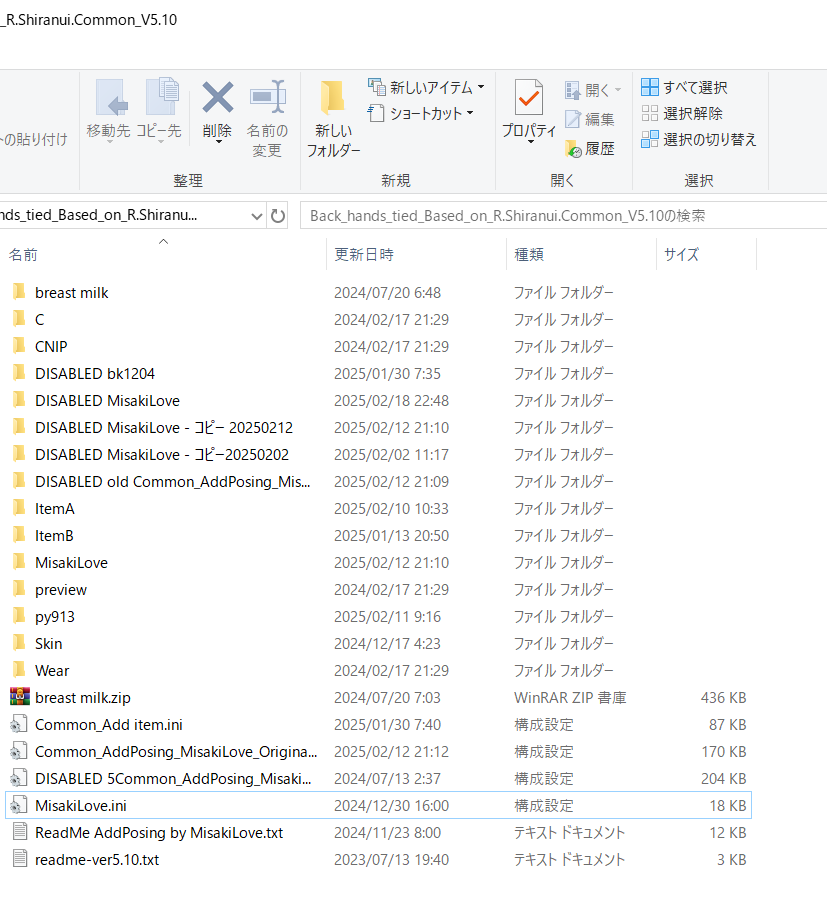Select ReadMe AddPosing by MisakiLove.txt
Image resolution: width=827 pixels, height=911 pixels.
click(159, 833)
